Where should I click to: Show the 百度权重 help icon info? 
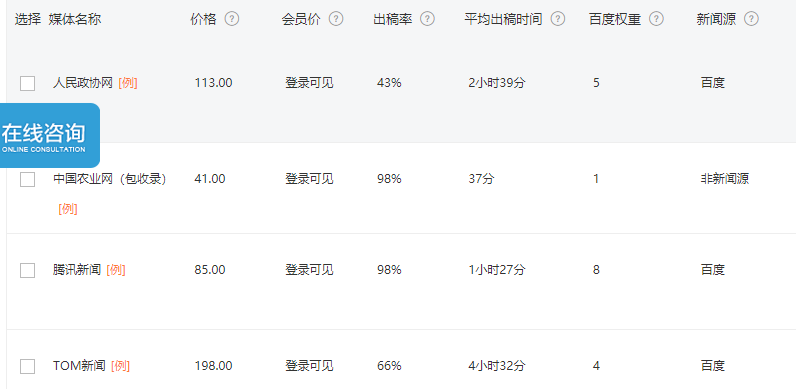pos(656,19)
